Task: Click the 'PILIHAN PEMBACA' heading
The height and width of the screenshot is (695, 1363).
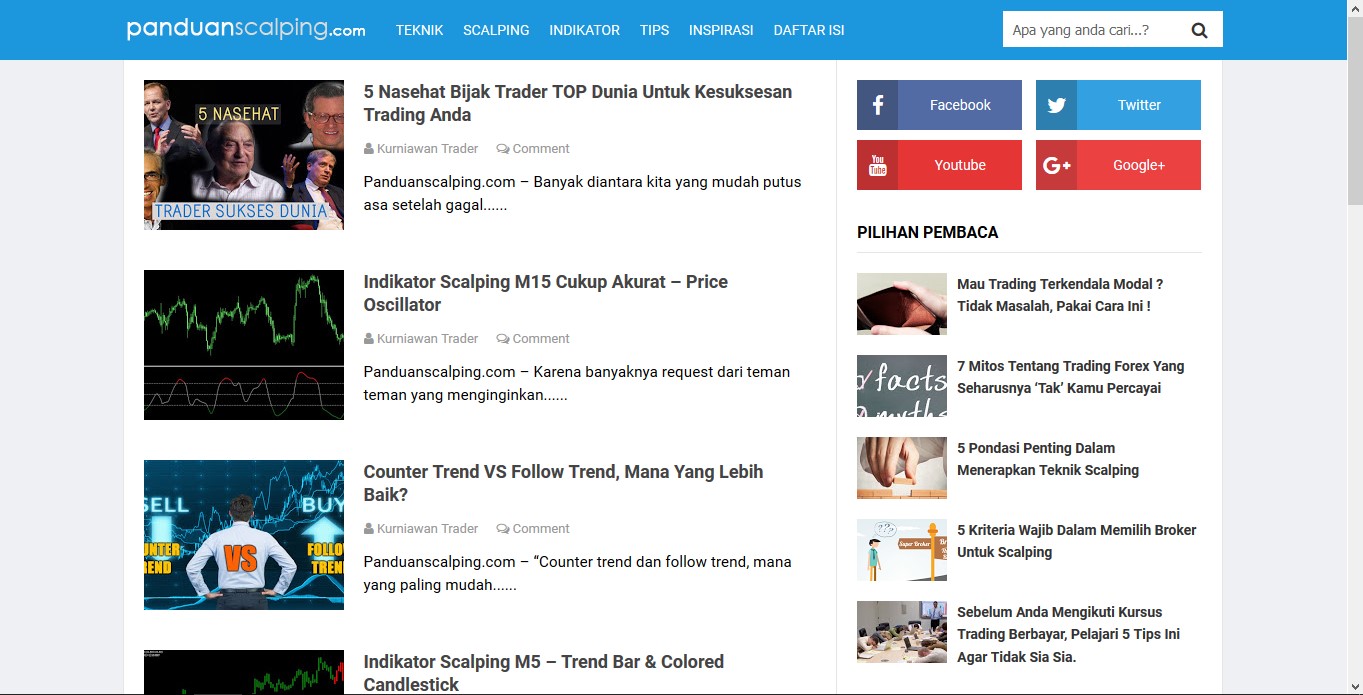Action: [928, 232]
